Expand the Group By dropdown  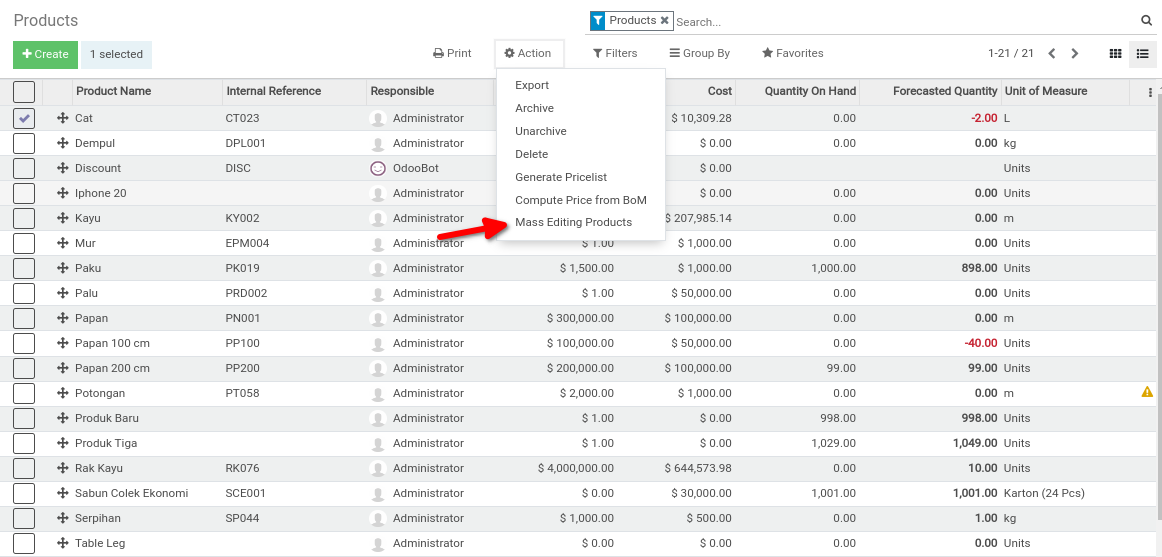click(x=699, y=54)
